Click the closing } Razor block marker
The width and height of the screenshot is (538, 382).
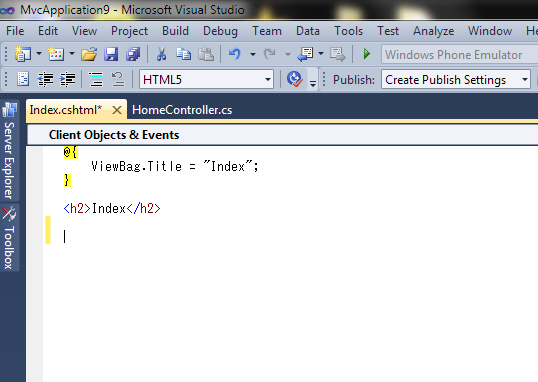point(67,180)
